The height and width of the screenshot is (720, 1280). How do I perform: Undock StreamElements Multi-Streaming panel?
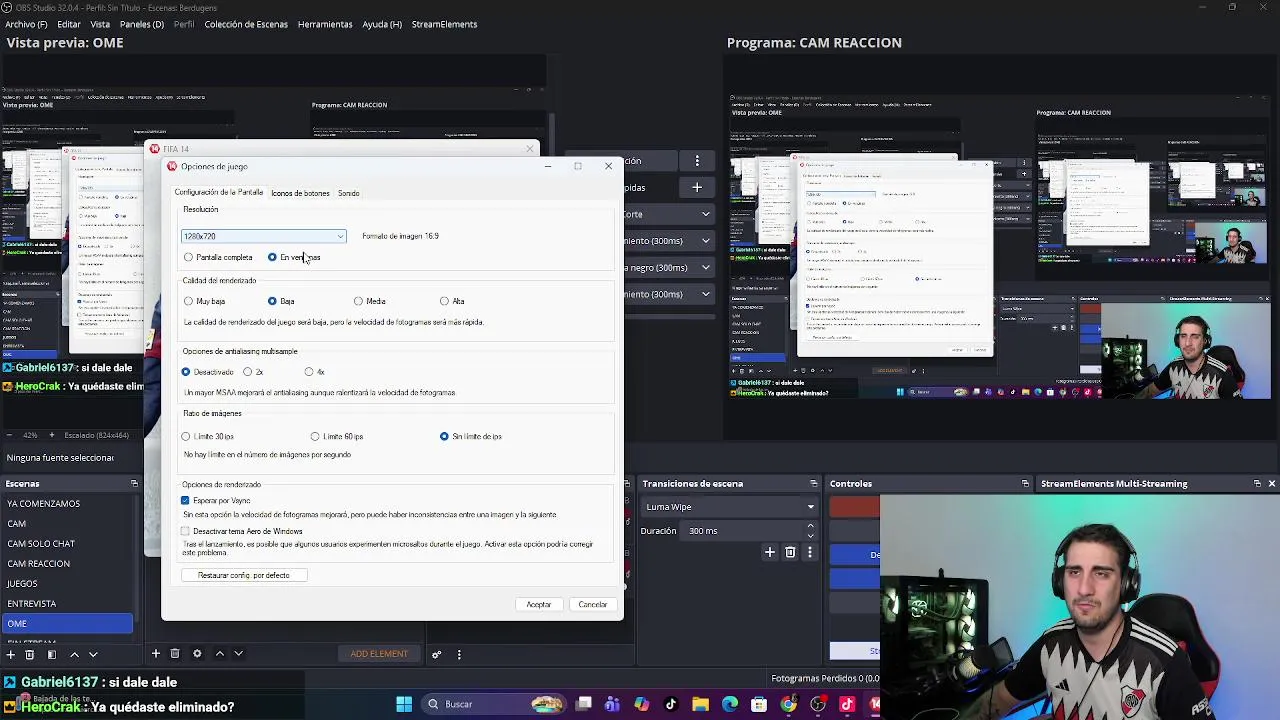pyautogui.click(x=1257, y=484)
